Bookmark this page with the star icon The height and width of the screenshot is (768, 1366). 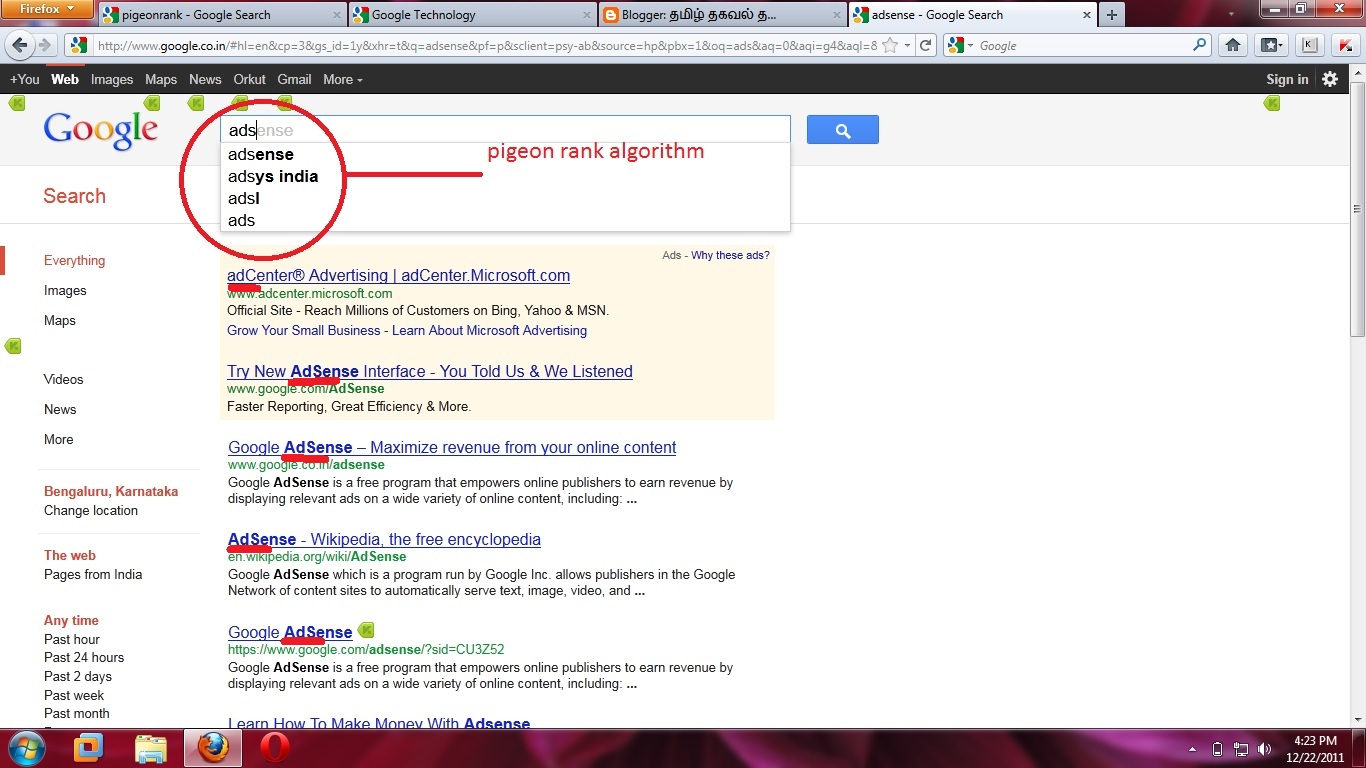(x=889, y=45)
